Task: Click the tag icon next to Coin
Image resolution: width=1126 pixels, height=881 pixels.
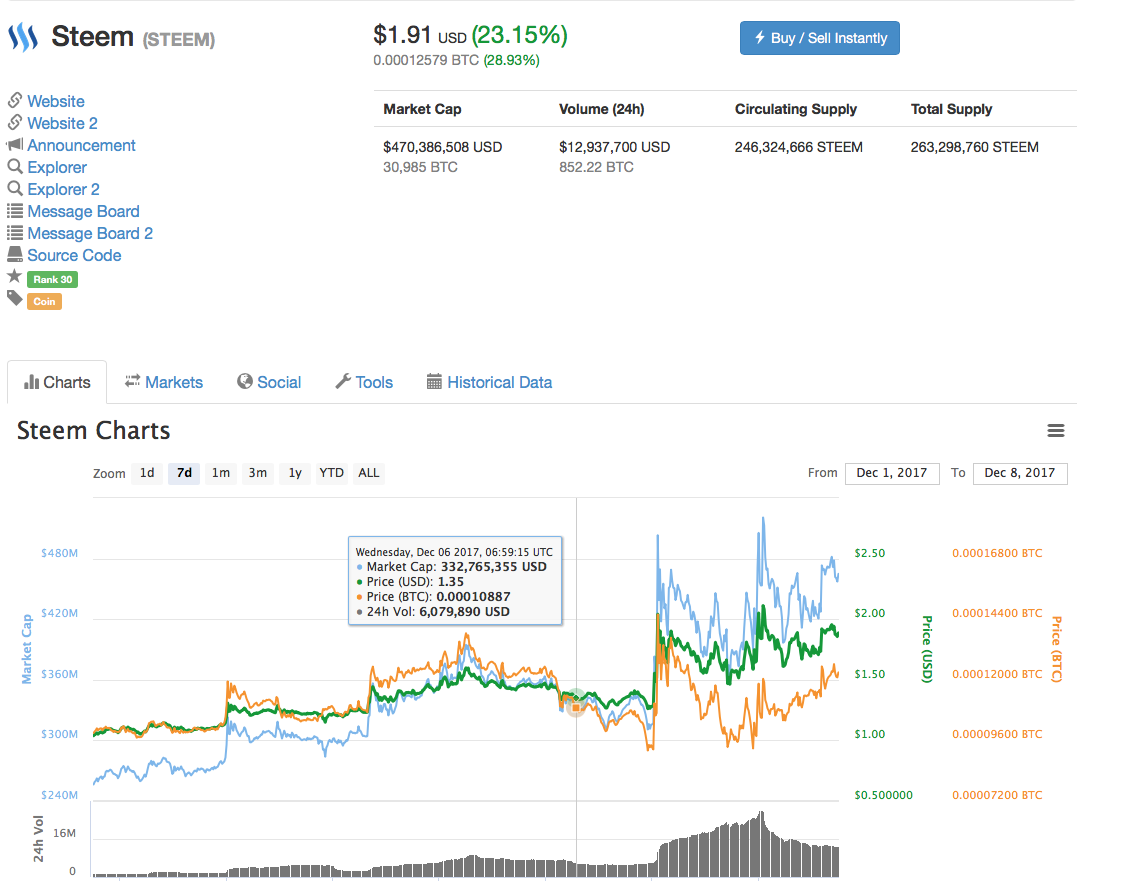Action: pos(14,298)
